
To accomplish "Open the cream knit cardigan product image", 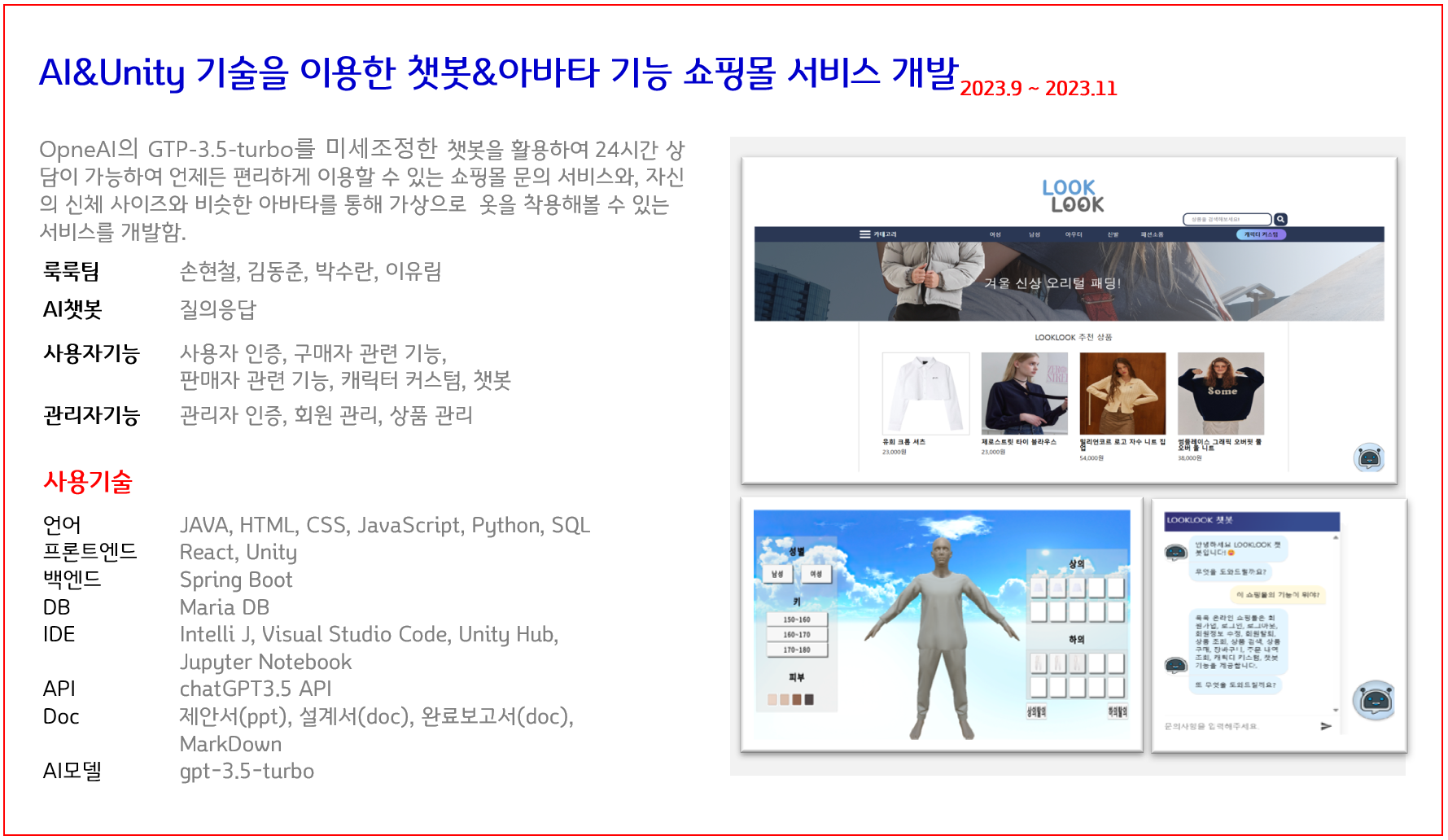I will click(1123, 393).
